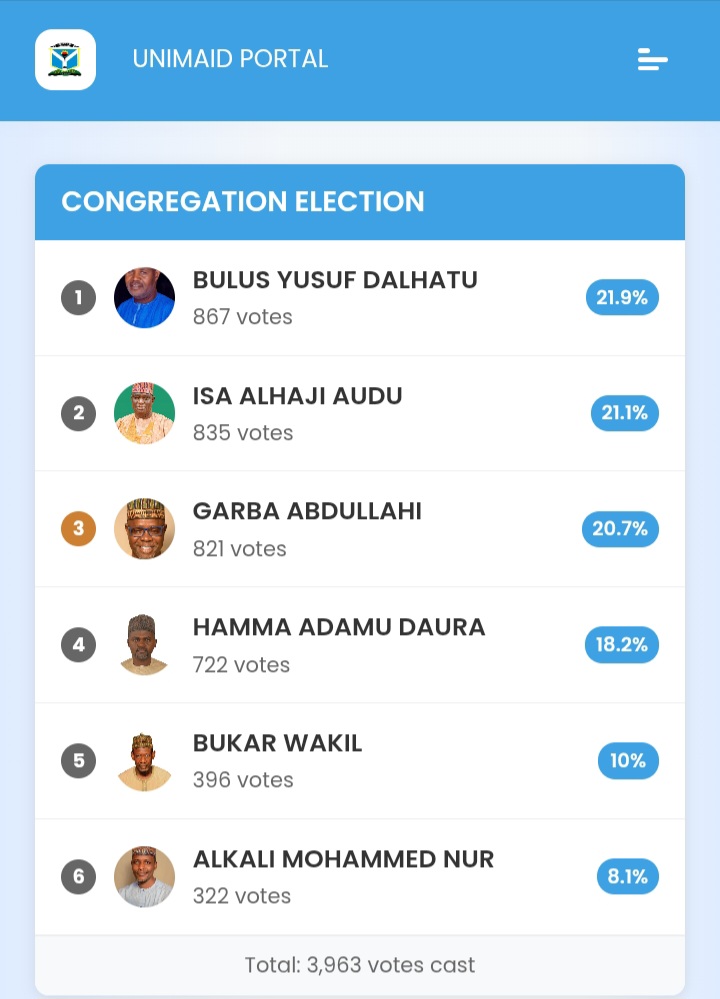
Task: Select the rank 1 number badge
Action: click(78, 298)
